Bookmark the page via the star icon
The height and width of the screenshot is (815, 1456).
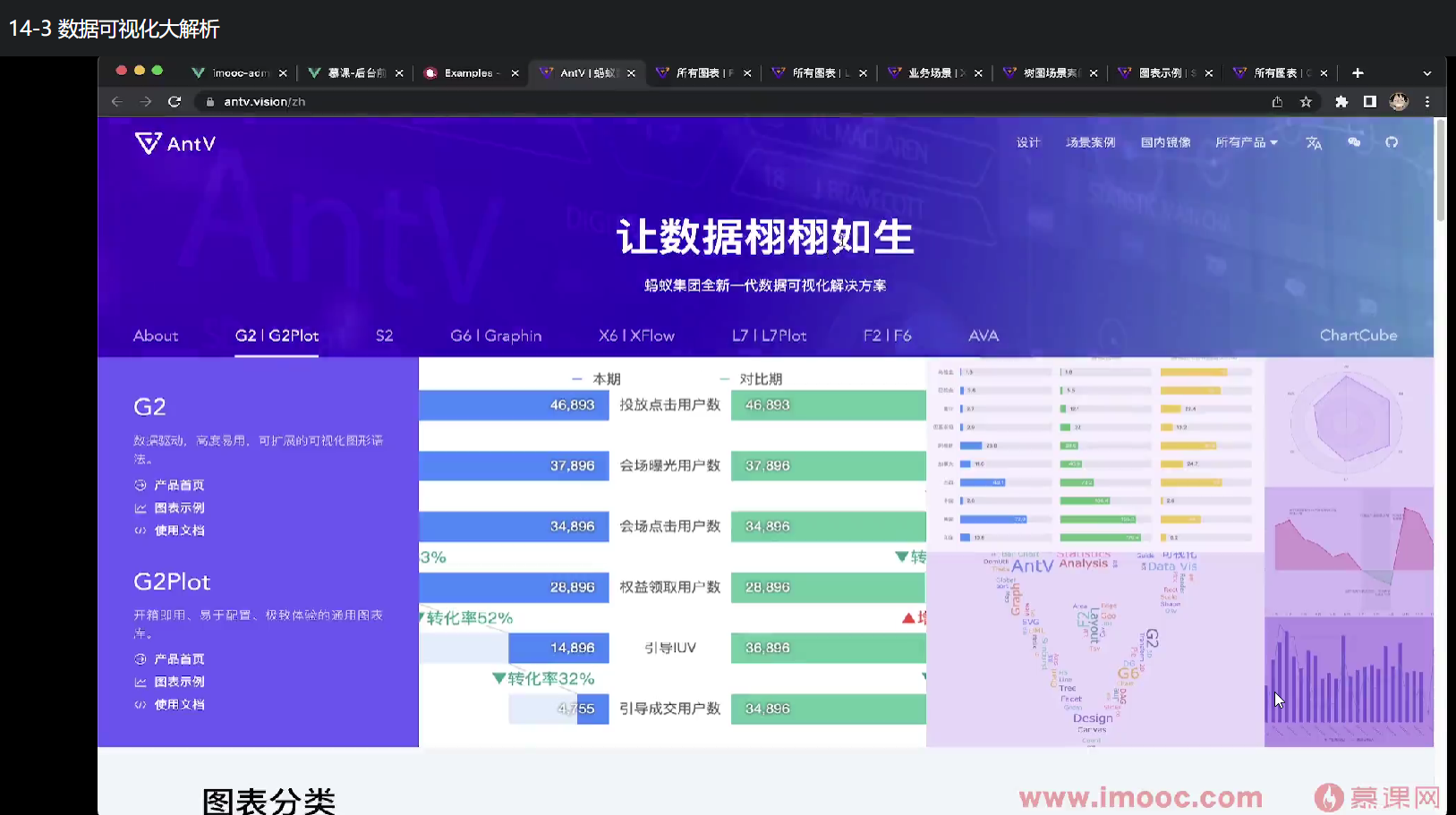(1307, 101)
